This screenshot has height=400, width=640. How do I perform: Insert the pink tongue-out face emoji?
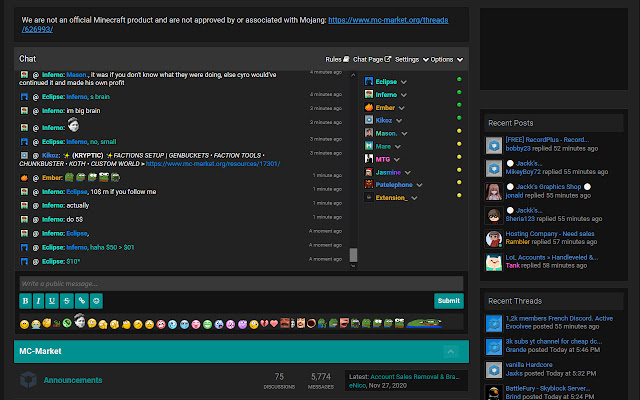tap(196, 324)
